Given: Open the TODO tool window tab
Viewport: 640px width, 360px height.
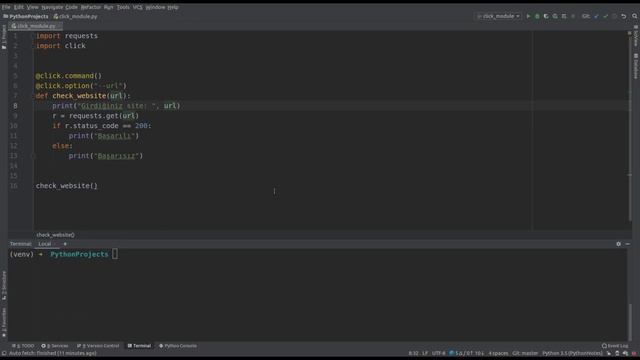Looking at the screenshot, I should [23, 346].
